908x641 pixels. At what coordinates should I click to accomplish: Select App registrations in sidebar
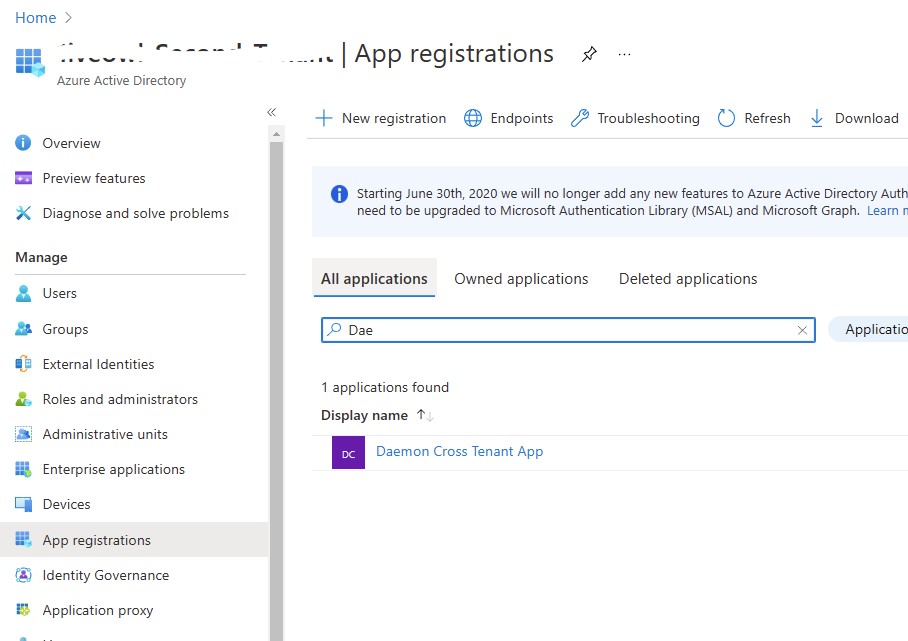(134, 540)
